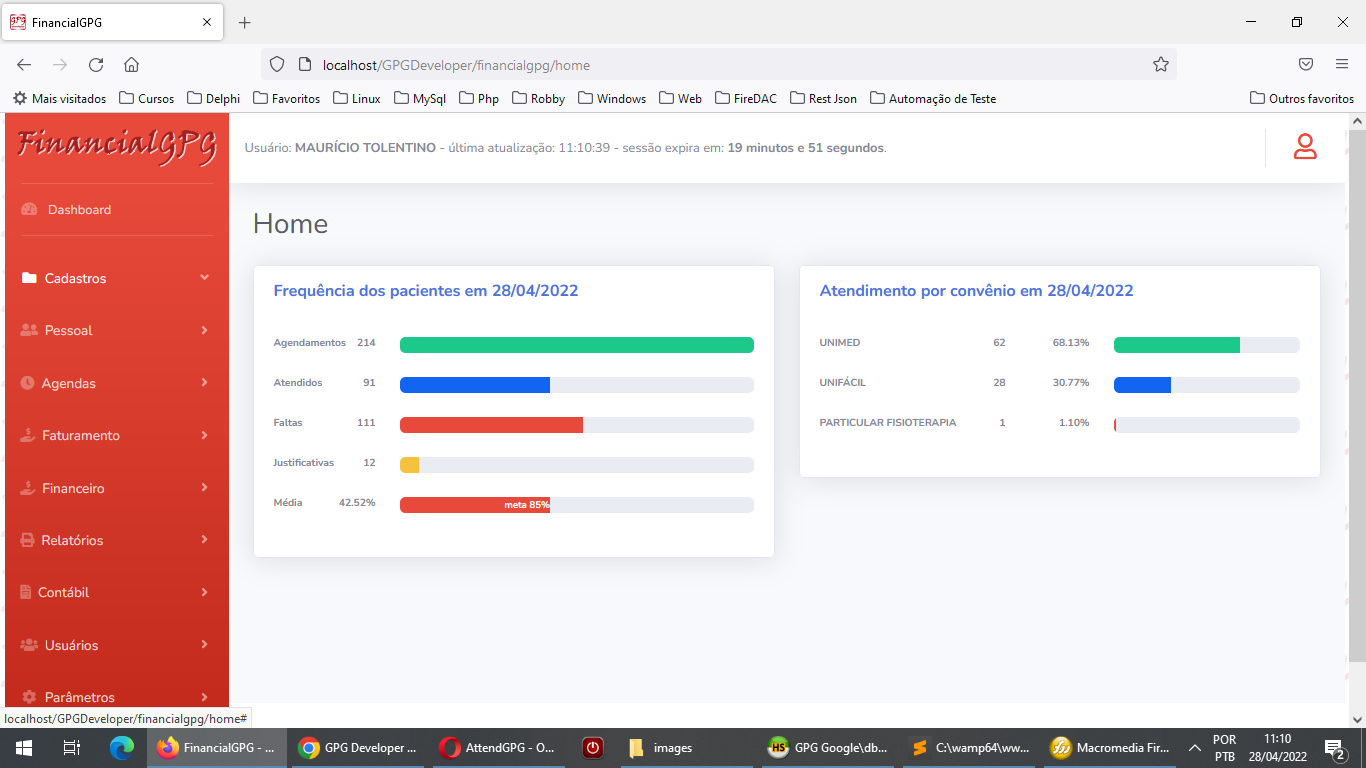Image resolution: width=1366 pixels, height=768 pixels.
Task: Click the Agendas clock icon
Action: (x=28, y=384)
